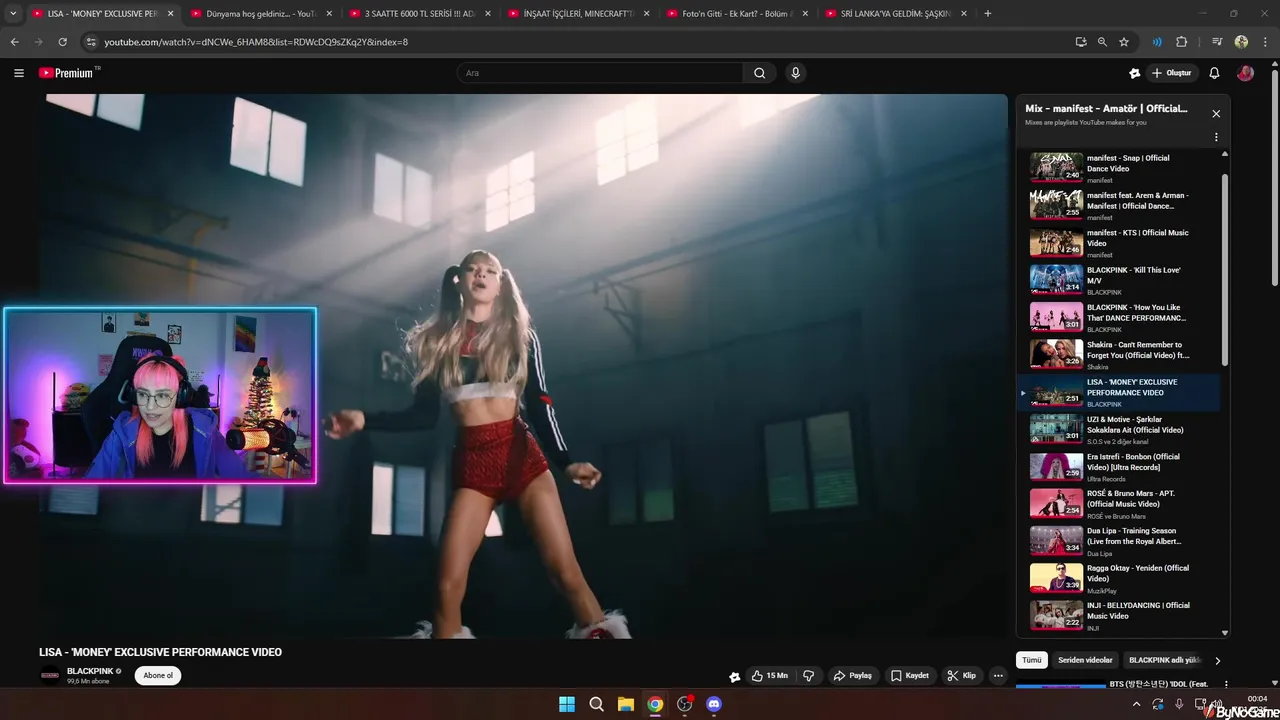Close the Mix playlist panel
Viewport: 1280px width, 720px height.
[1216, 114]
